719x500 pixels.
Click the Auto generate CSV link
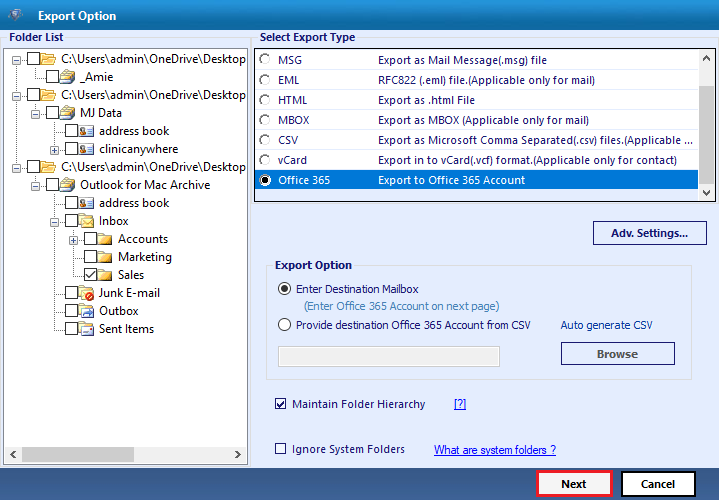point(606,325)
